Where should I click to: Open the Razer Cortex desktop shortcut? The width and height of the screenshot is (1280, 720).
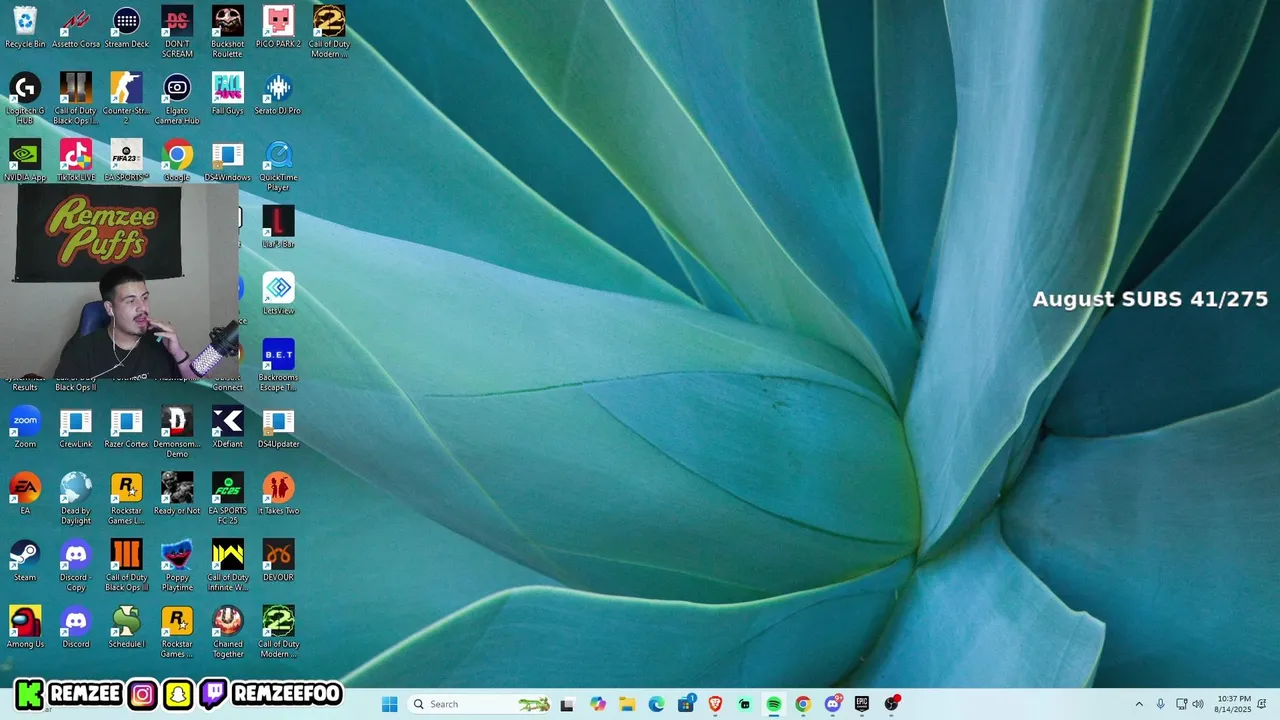(126, 427)
